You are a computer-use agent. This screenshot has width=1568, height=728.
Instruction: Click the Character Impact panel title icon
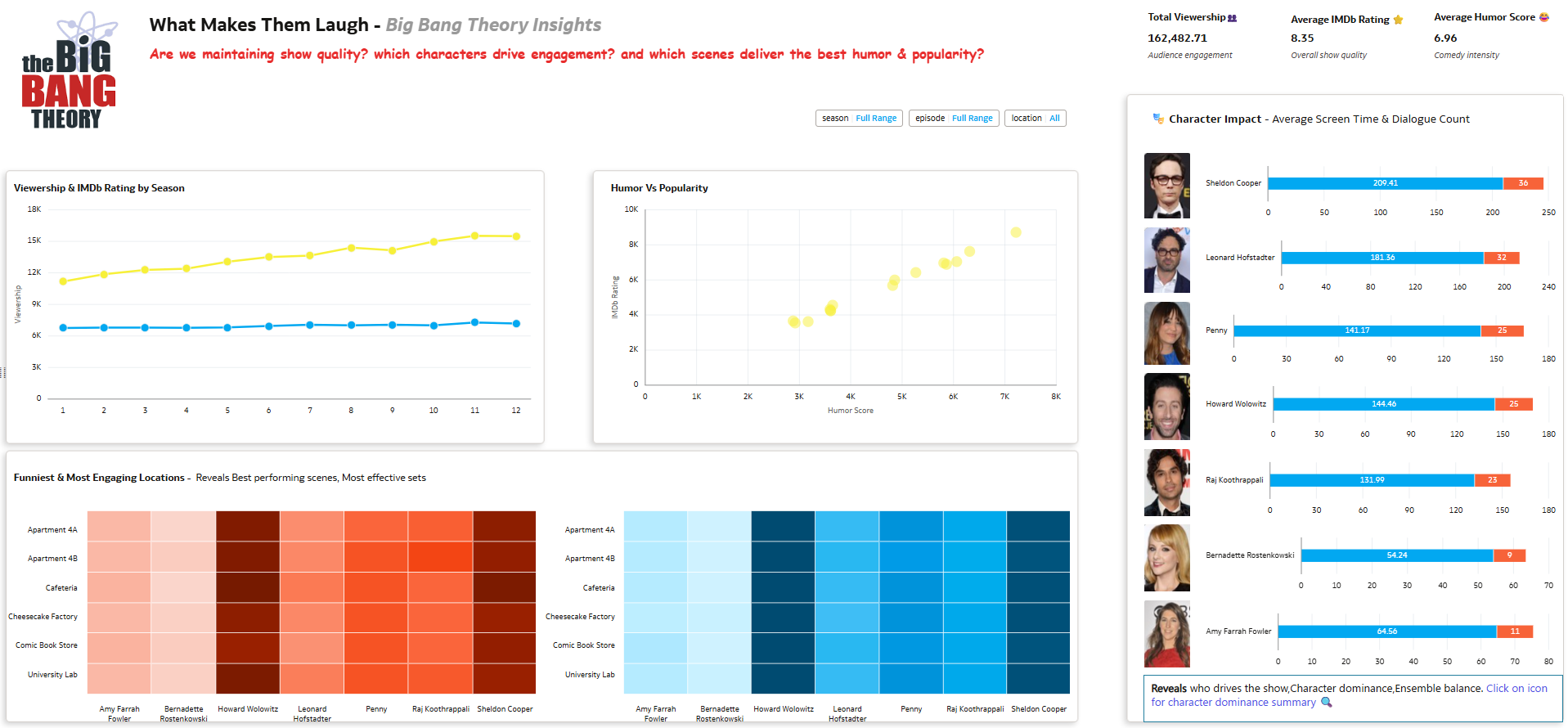[x=1158, y=119]
